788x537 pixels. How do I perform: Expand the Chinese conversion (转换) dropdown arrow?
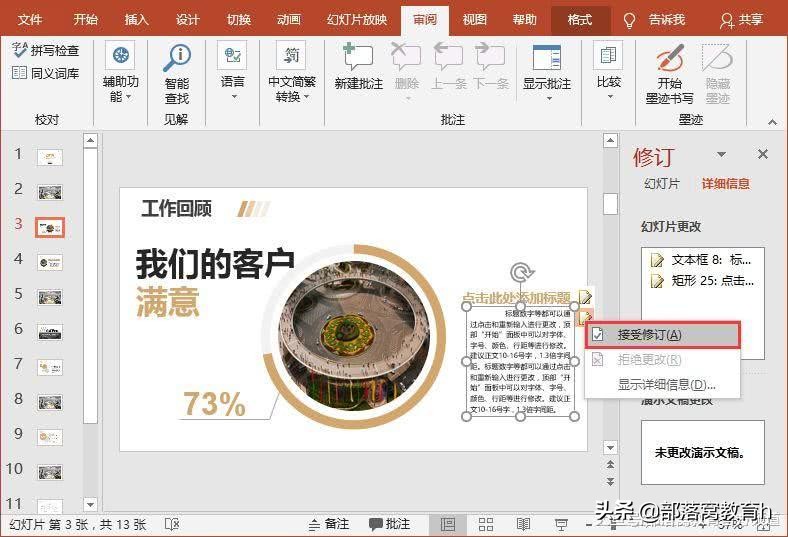[306, 97]
